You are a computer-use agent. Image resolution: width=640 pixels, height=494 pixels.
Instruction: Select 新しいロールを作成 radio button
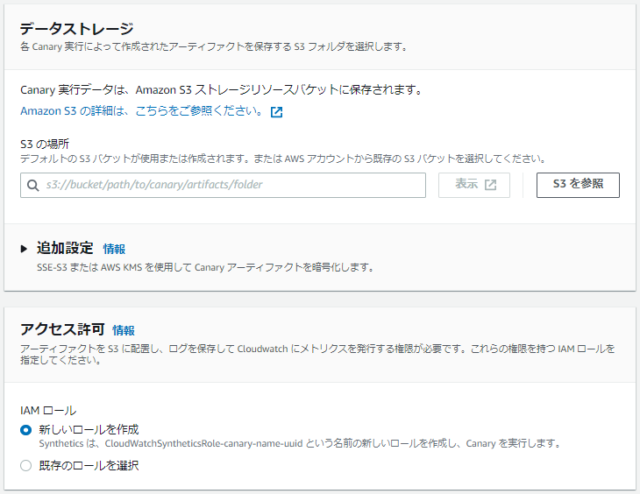(26, 430)
